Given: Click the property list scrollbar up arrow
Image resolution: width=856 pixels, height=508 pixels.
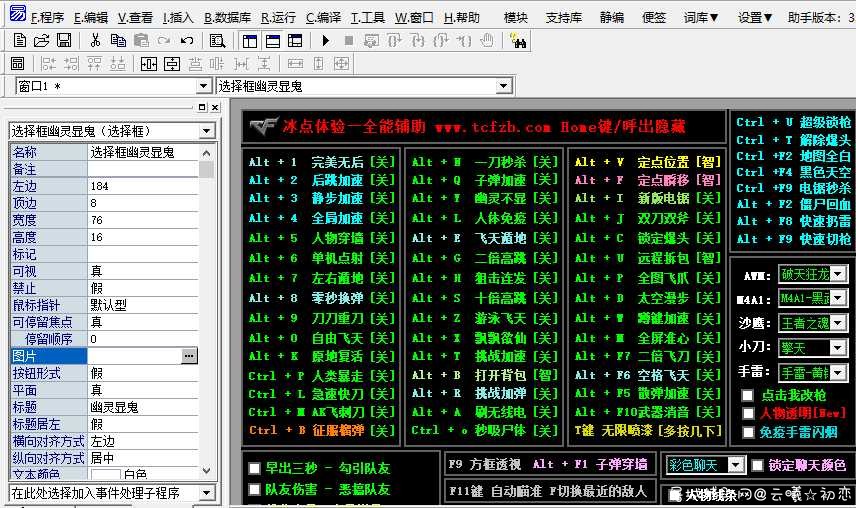Looking at the screenshot, I should click(x=206, y=153).
